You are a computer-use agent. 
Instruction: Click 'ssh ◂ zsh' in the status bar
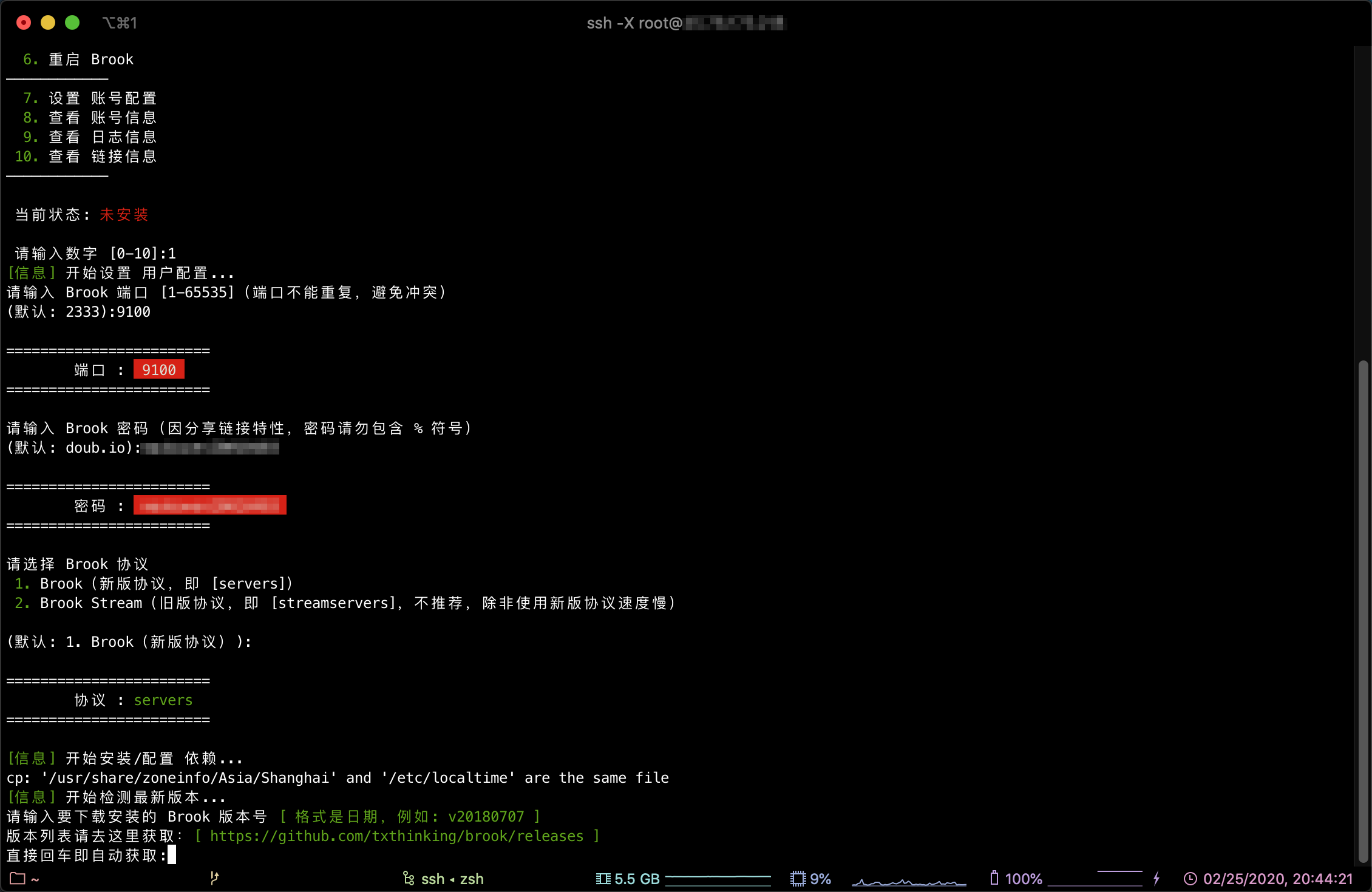coord(452,879)
